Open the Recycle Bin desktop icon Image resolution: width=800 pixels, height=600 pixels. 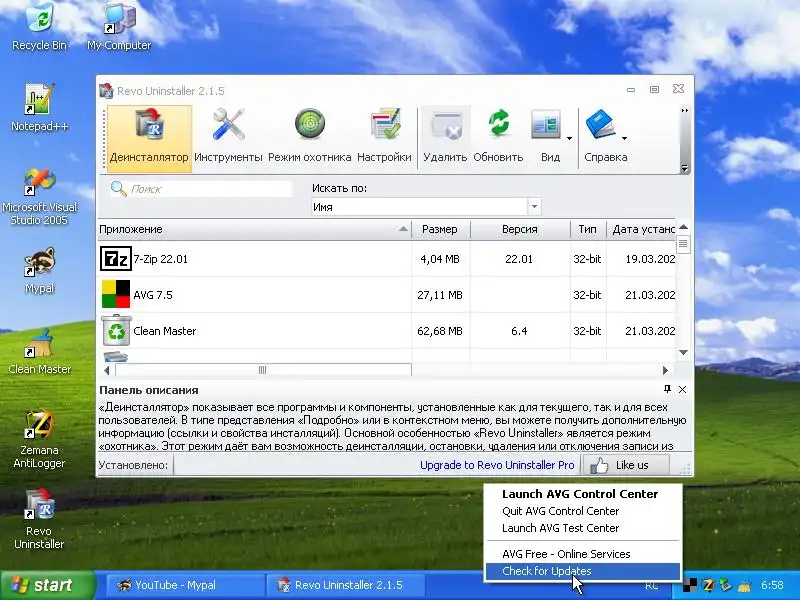pyautogui.click(x=39, y=27)
